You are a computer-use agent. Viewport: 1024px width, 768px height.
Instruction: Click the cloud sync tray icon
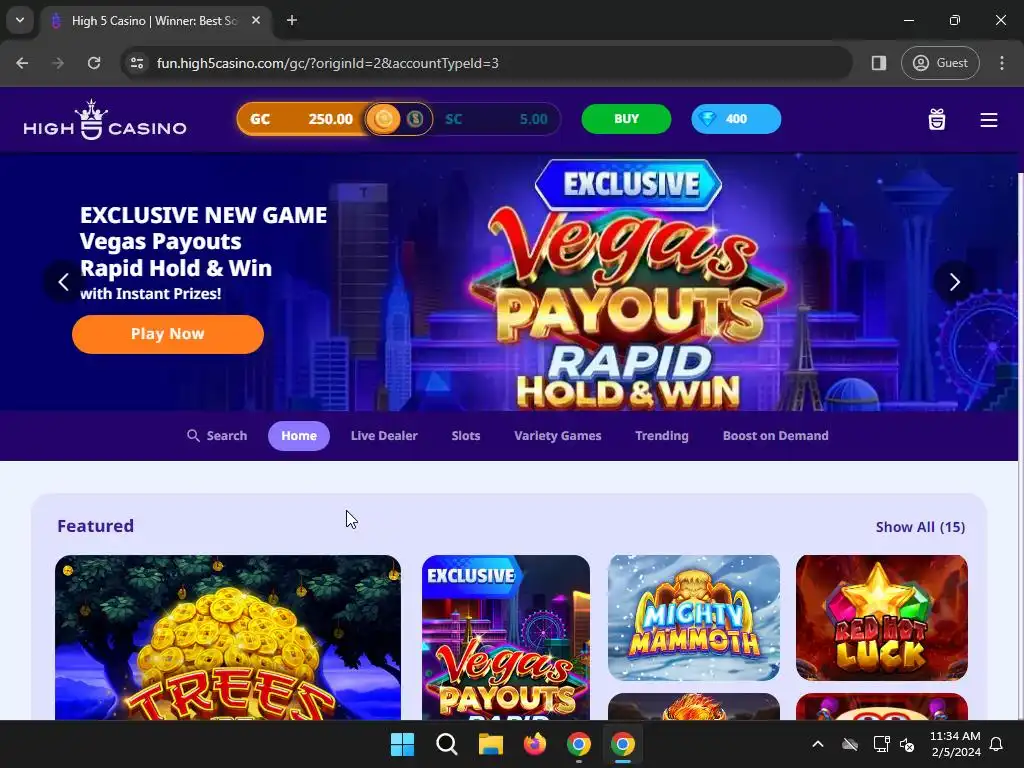click(x=850, y=744)
